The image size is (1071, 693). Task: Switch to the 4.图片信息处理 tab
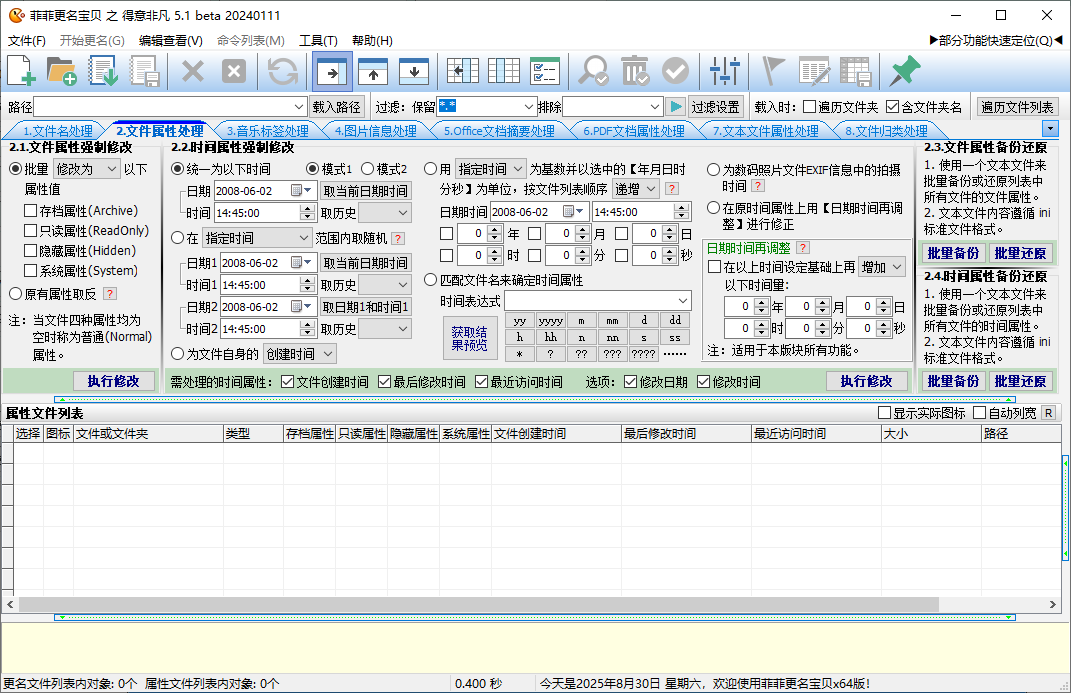[374, 131]
